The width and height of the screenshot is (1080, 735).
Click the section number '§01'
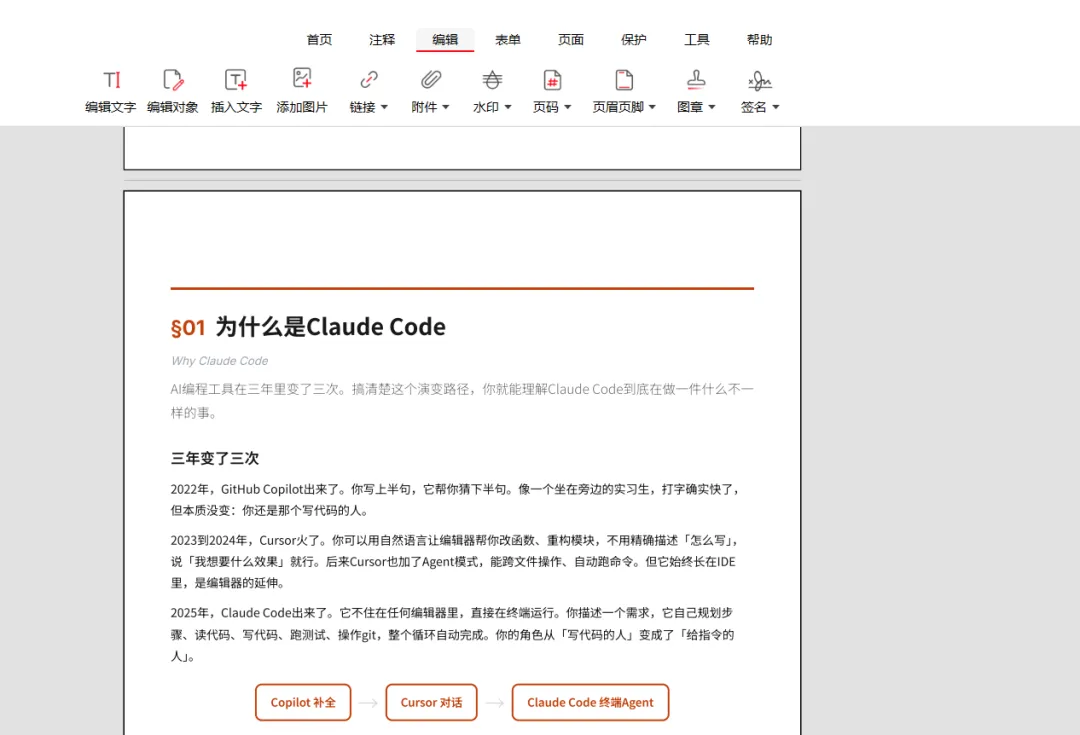(x=188, y=327)
